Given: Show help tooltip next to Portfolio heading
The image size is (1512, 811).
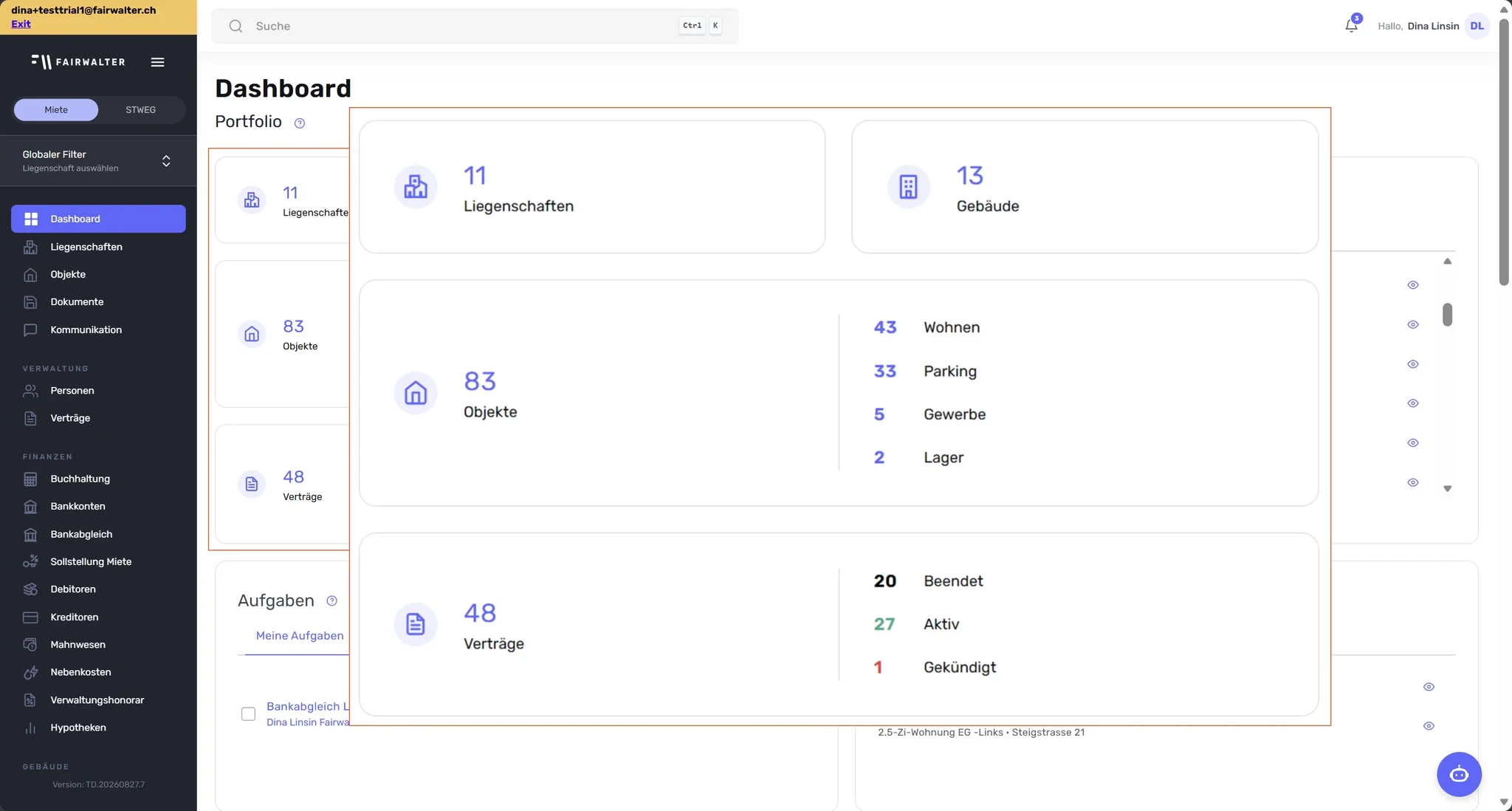Looking at the screenshot, I should 300,123.
